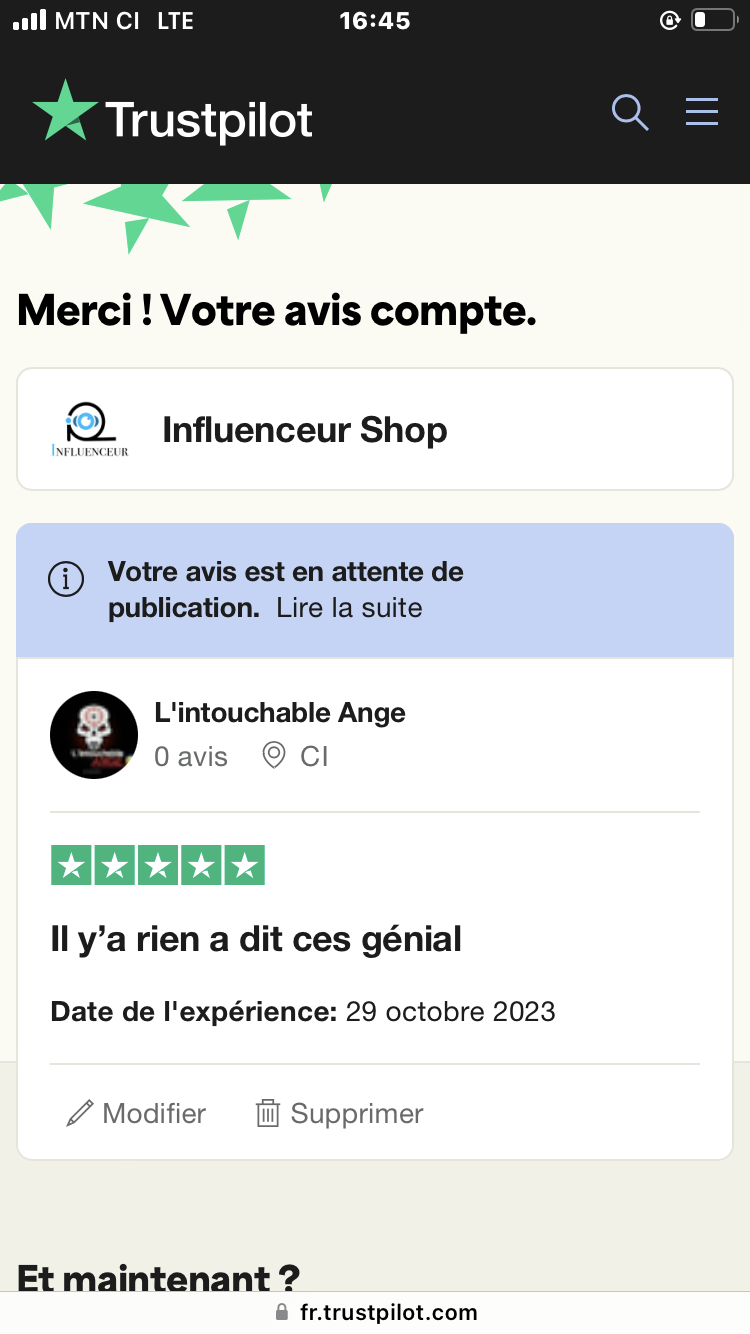Open the search magnifier icon
This screenshot has width=750, height=1334.
coord(630,112)
